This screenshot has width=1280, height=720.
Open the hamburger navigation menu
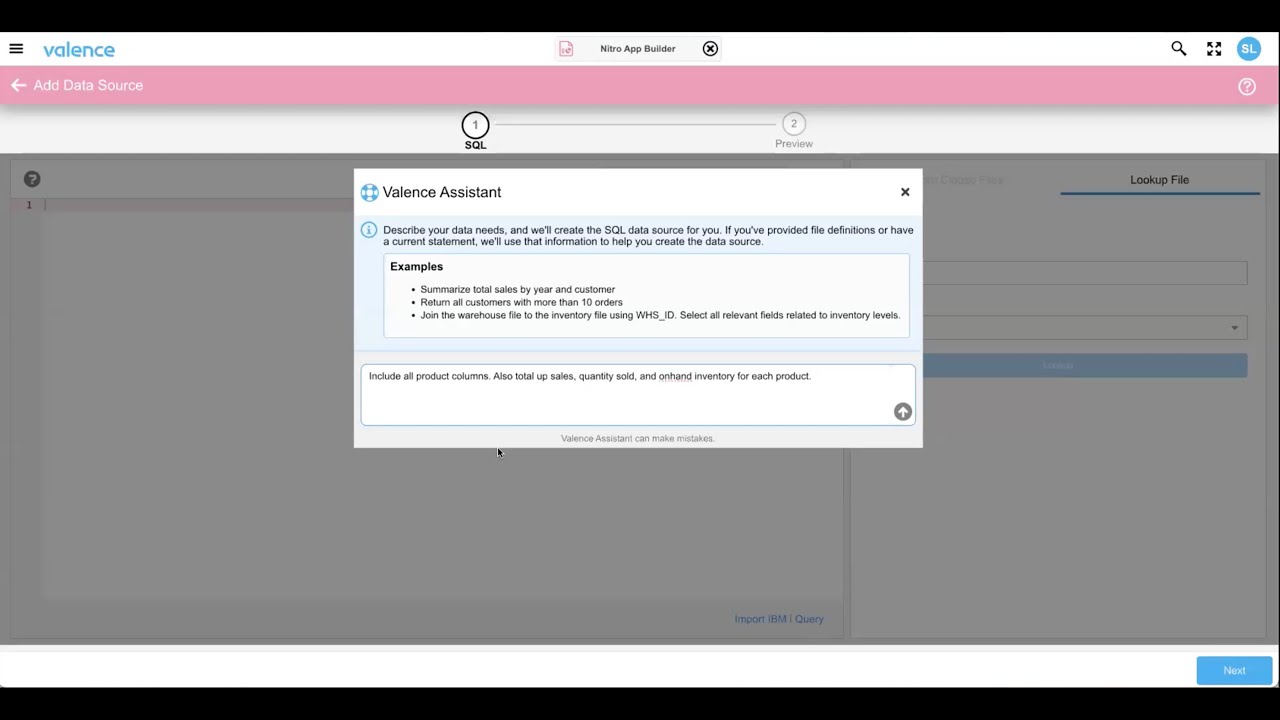click(16, 49)
